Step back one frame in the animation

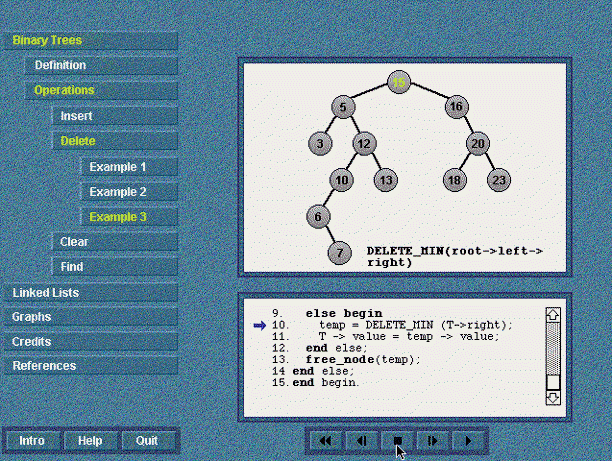[x=361, y=441]
